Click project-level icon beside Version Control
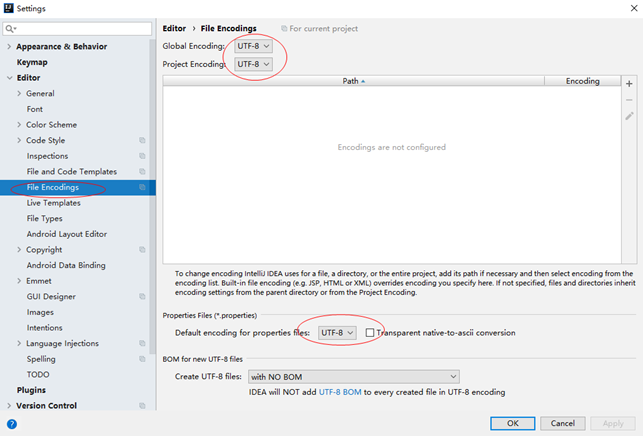This screenshot has height=436, width=643. point(142,406)
